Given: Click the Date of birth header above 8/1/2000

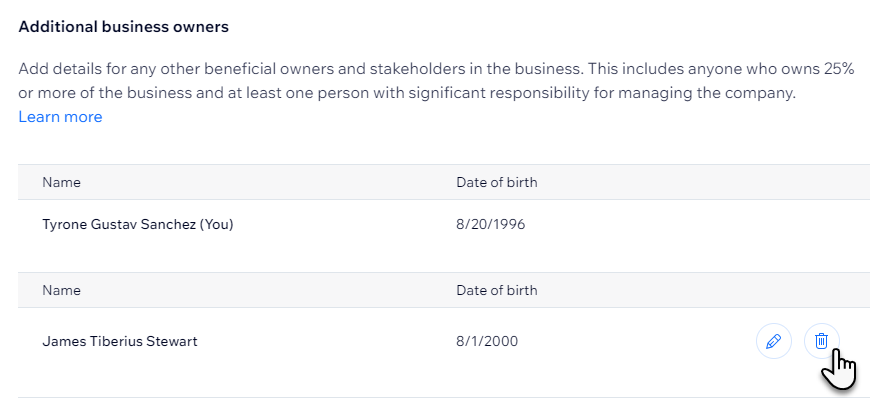Looking at the screenshot, I should click(x=497, y=290).
